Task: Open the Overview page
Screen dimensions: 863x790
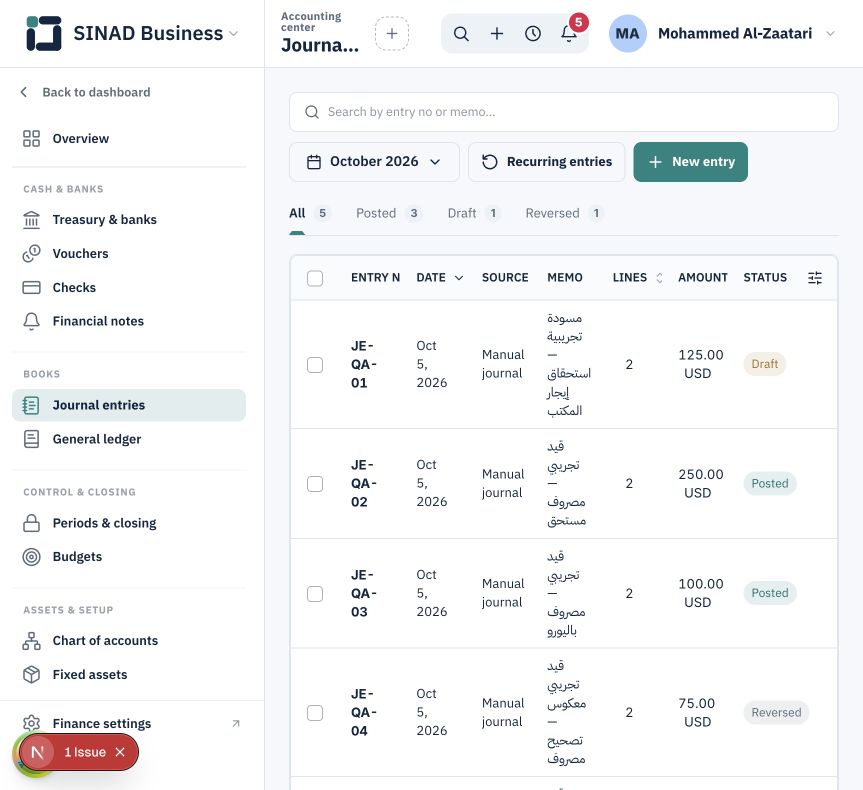Action: 129,139
